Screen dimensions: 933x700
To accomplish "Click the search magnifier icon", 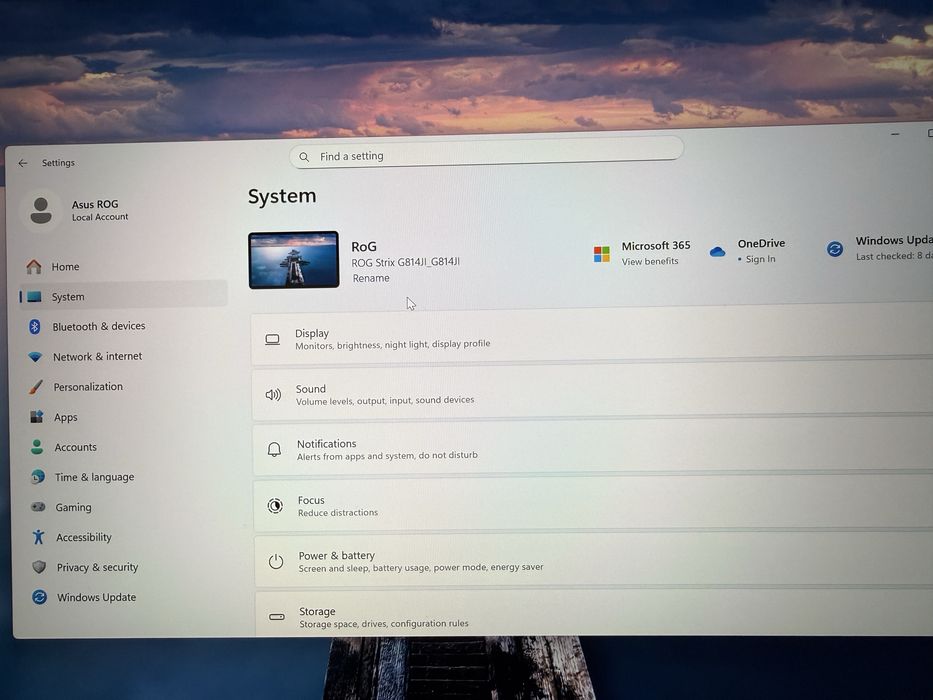I will point(304,157).
